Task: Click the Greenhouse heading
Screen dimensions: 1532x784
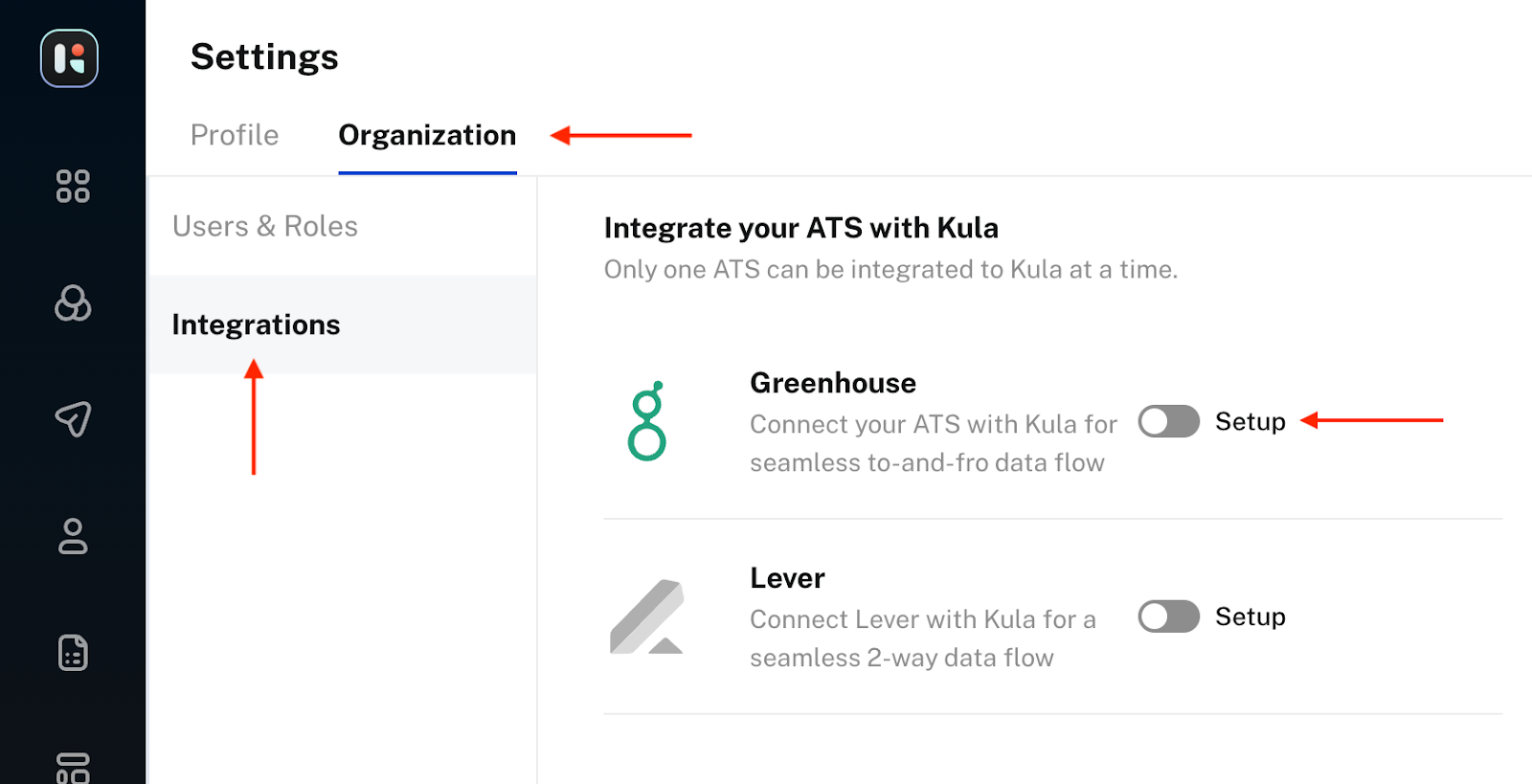Action: 833,383
